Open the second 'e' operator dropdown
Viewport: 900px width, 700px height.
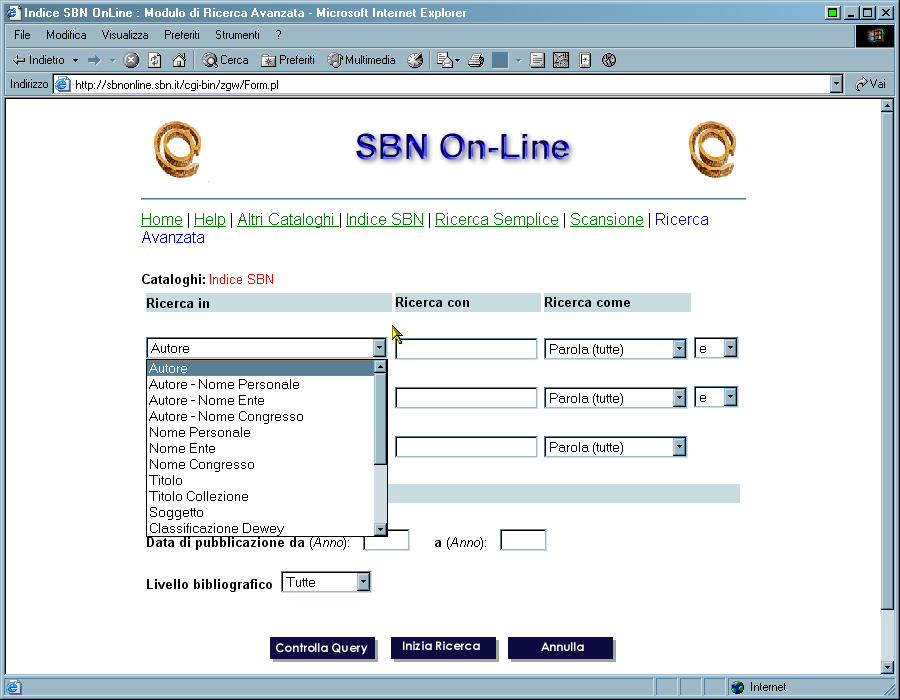click(x=716, y=397)
